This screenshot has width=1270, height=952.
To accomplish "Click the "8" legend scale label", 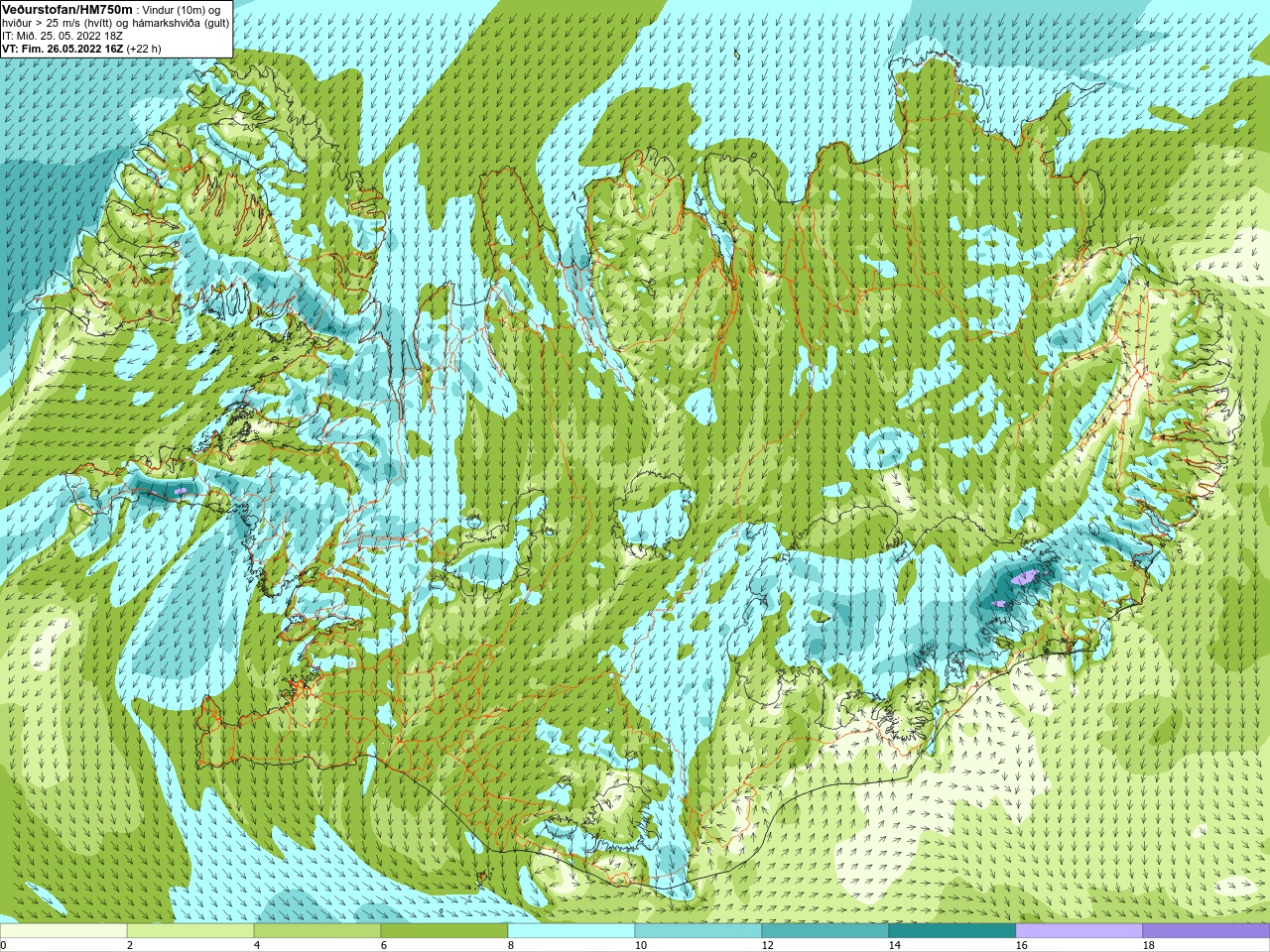I will tap(511, 945).
